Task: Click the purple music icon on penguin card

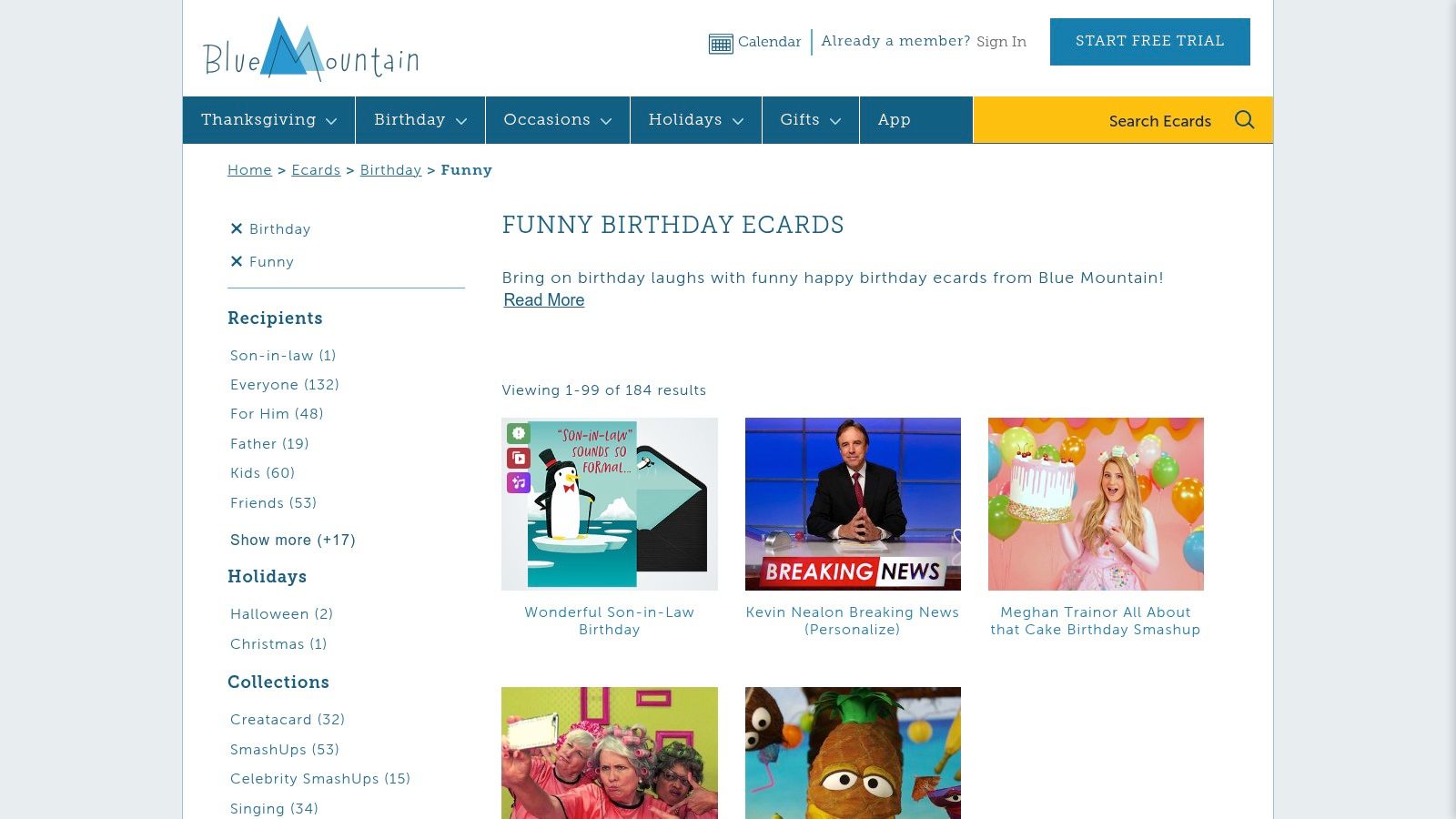Action: click(x=519, y=482)
